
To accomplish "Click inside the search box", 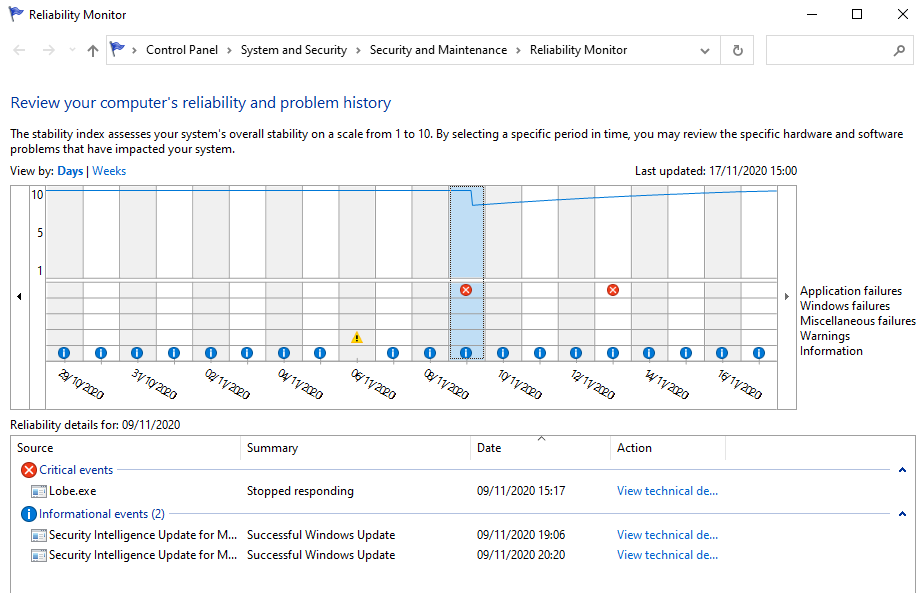I will pyautogui.click(x=830, y=50).
